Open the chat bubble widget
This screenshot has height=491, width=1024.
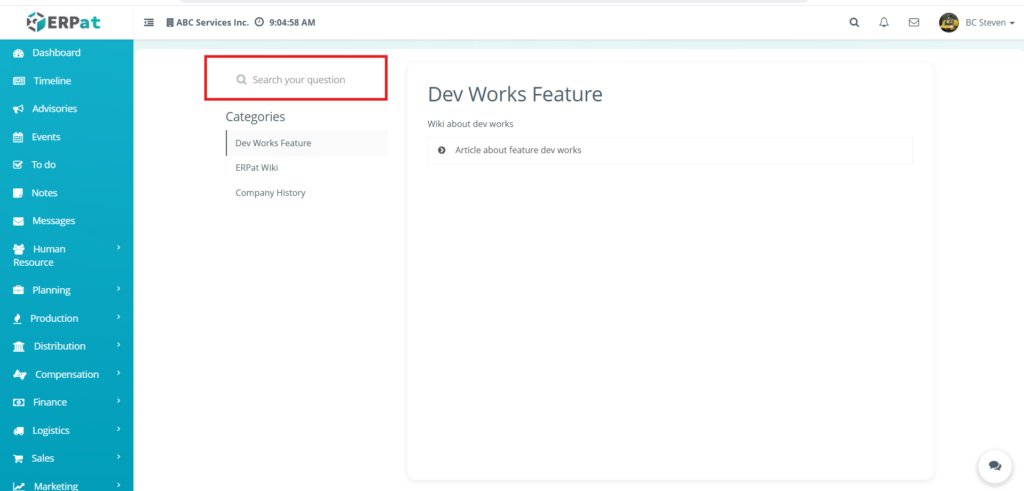coord(994,466)
